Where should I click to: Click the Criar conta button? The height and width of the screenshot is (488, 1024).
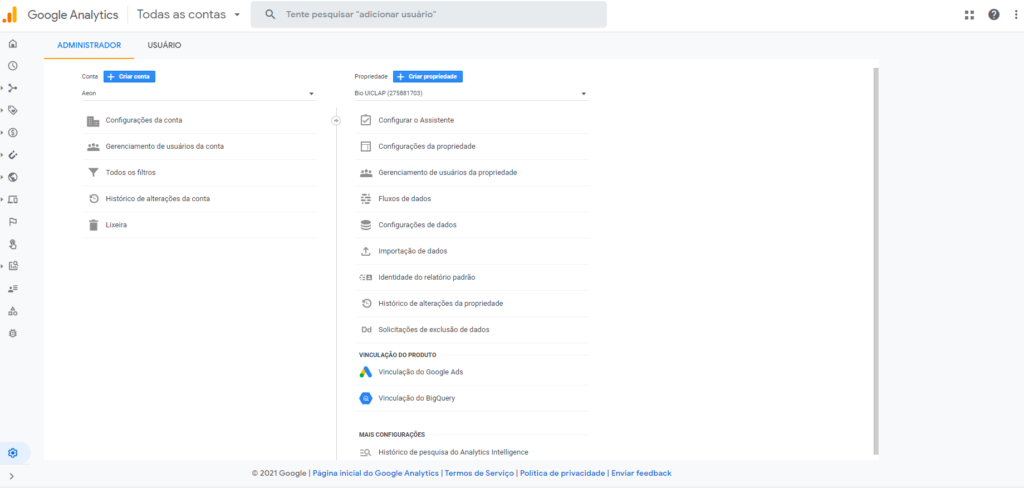tap(129, 76)
